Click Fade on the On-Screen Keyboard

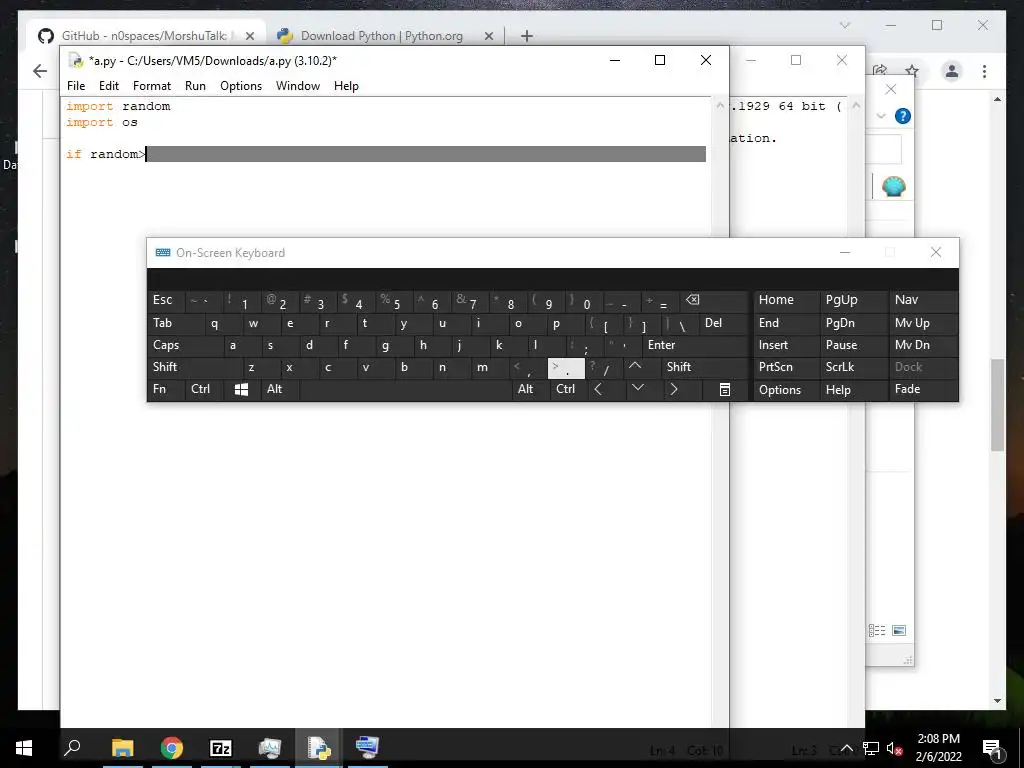pos(923,389)
